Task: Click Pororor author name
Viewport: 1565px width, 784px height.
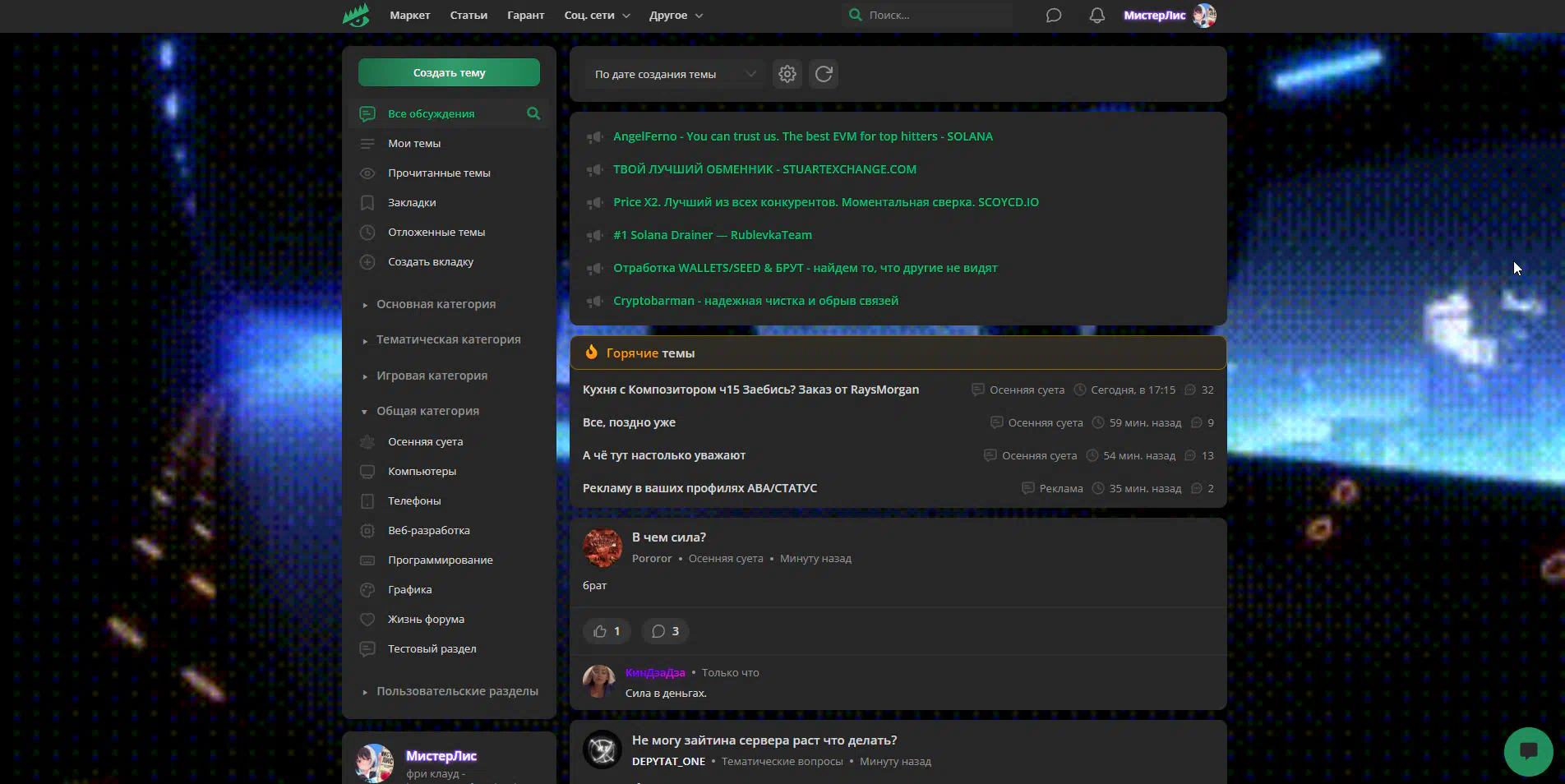Action: coord(652,559)
